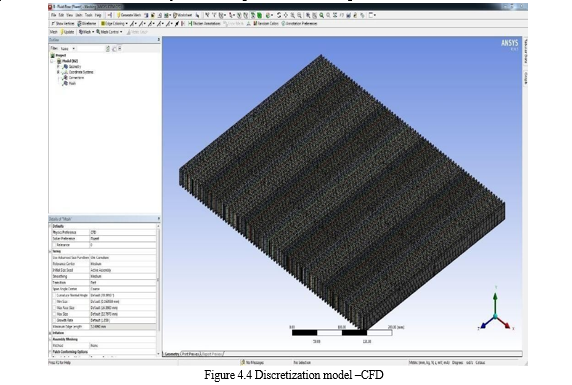This screenshot has width=572, height=385.
Task: Switch to the Print Preview tab
Action: click(191, 354)
